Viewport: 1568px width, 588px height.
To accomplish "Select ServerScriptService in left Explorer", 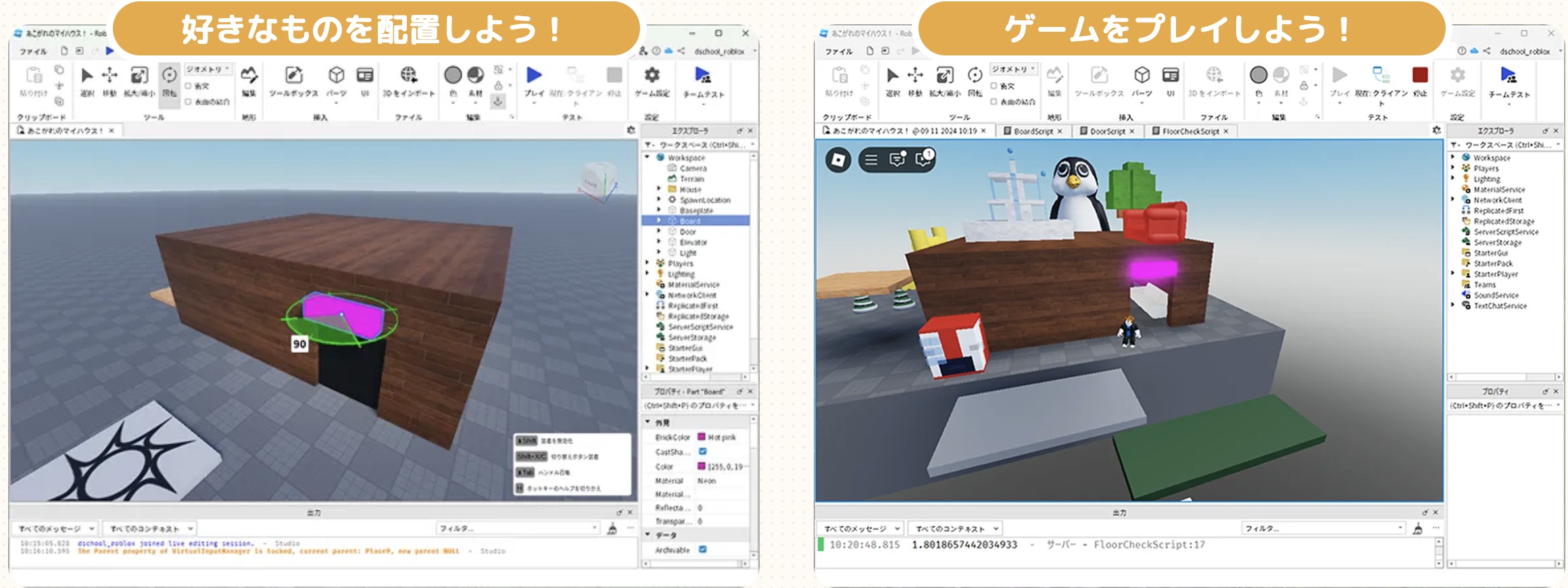I will coord(700,327).
